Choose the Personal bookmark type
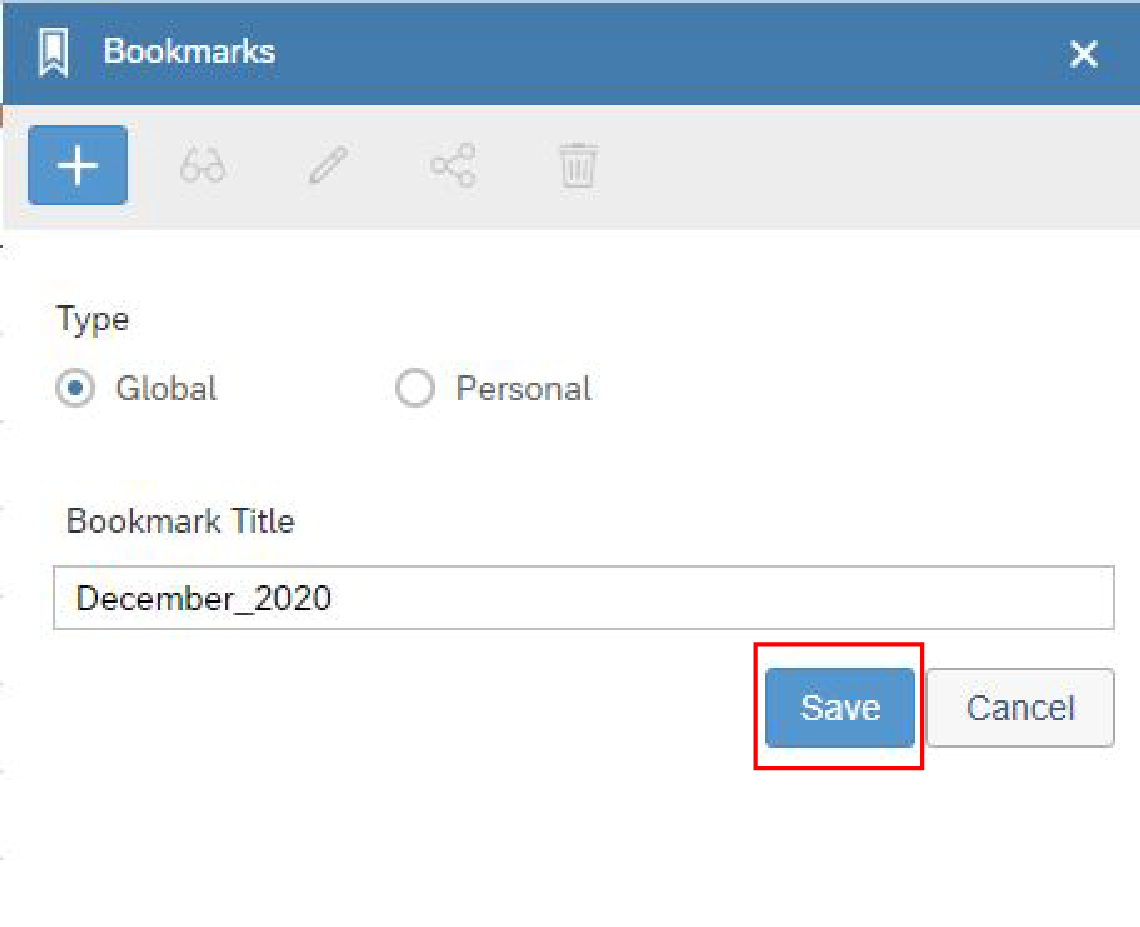The width and height of the screenshot is (1140, 927). pos(415,388)
